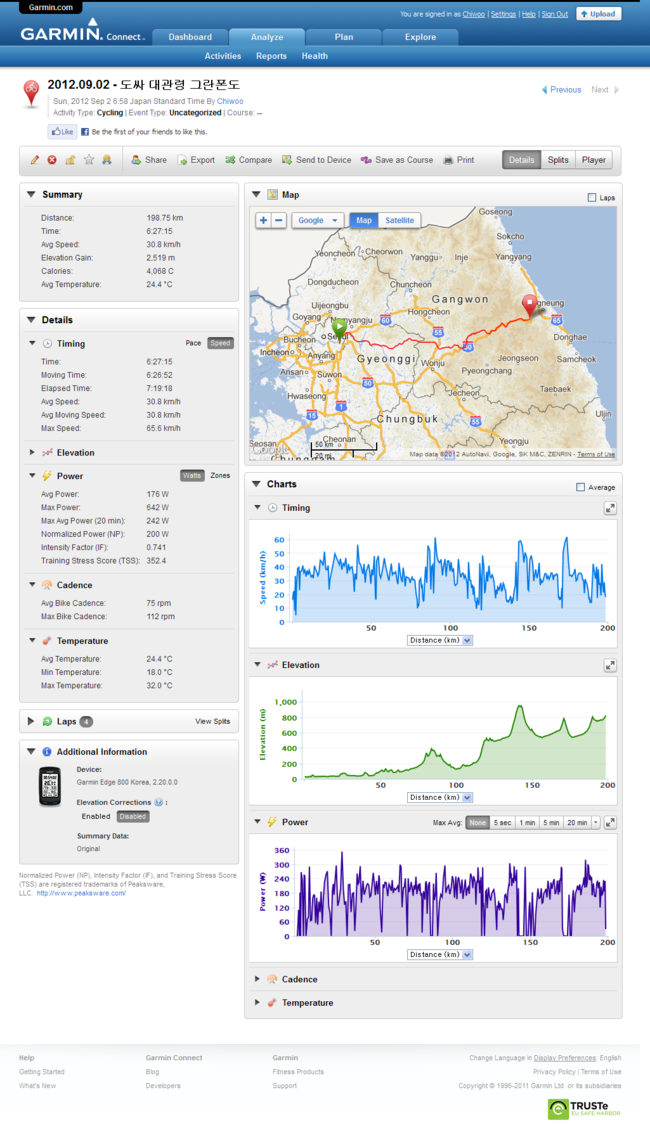Enable elevation corrections
This screenshot has width=650, height=1142.
click(95, 816)
